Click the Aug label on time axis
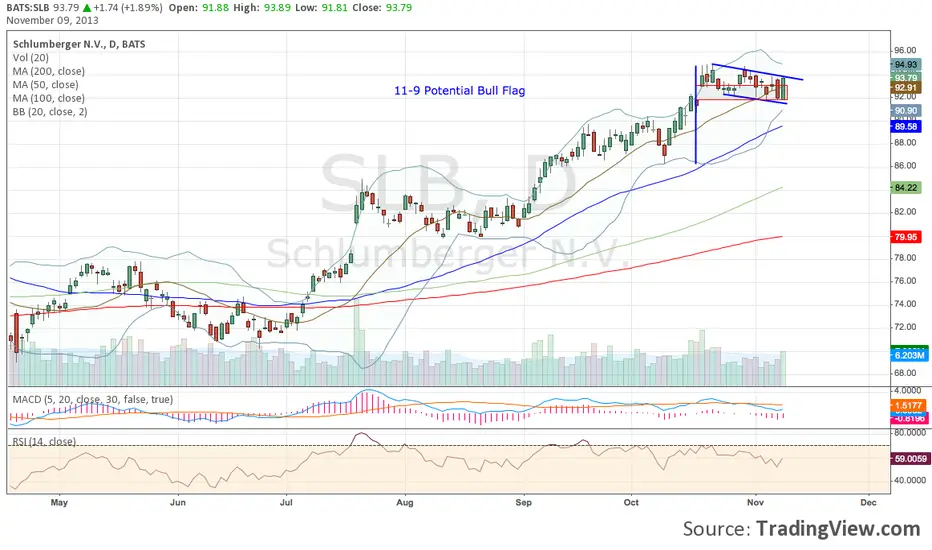This screenshot has width=932, height=550. pyautogui.click(x=405, y=502)
